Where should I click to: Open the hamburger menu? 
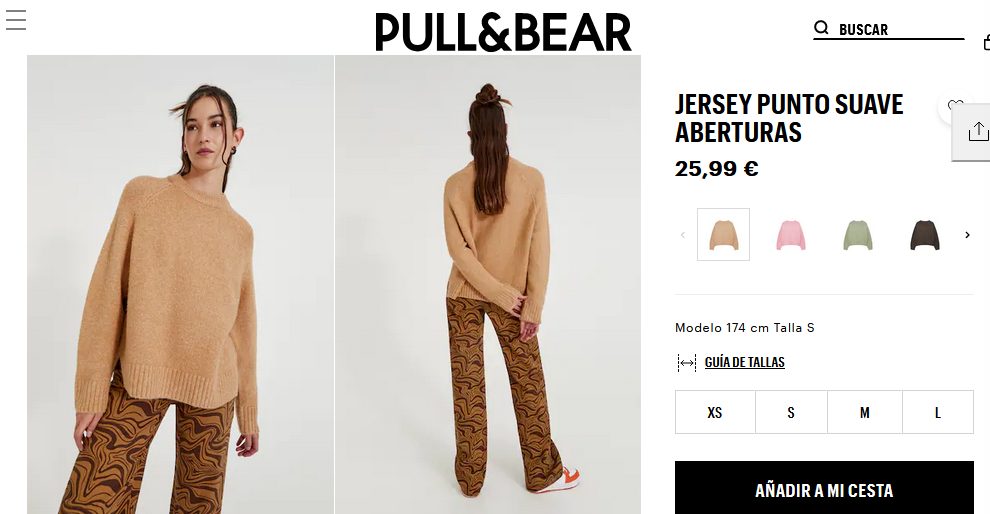(16, 20)
